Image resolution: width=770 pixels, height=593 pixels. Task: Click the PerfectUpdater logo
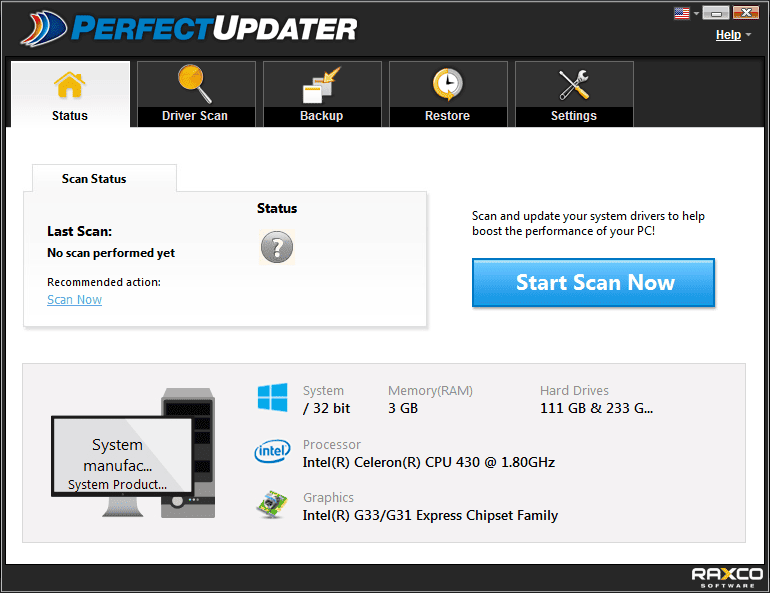[x=189, y=28]
